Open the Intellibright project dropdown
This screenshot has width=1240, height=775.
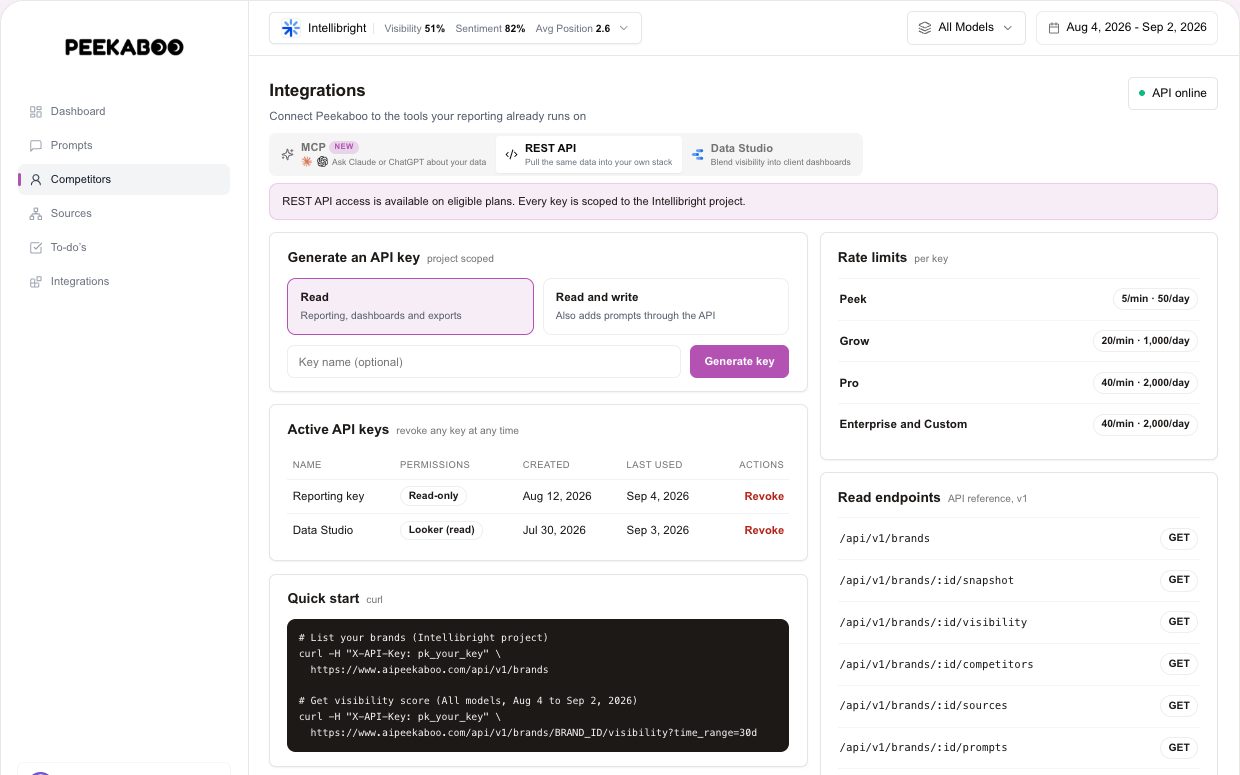point(455,28)
